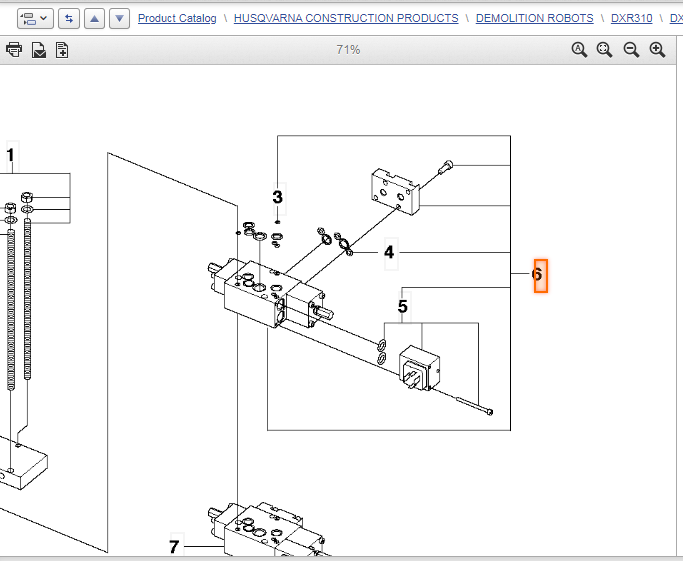Email the page using envelope icon

(39, 50)
